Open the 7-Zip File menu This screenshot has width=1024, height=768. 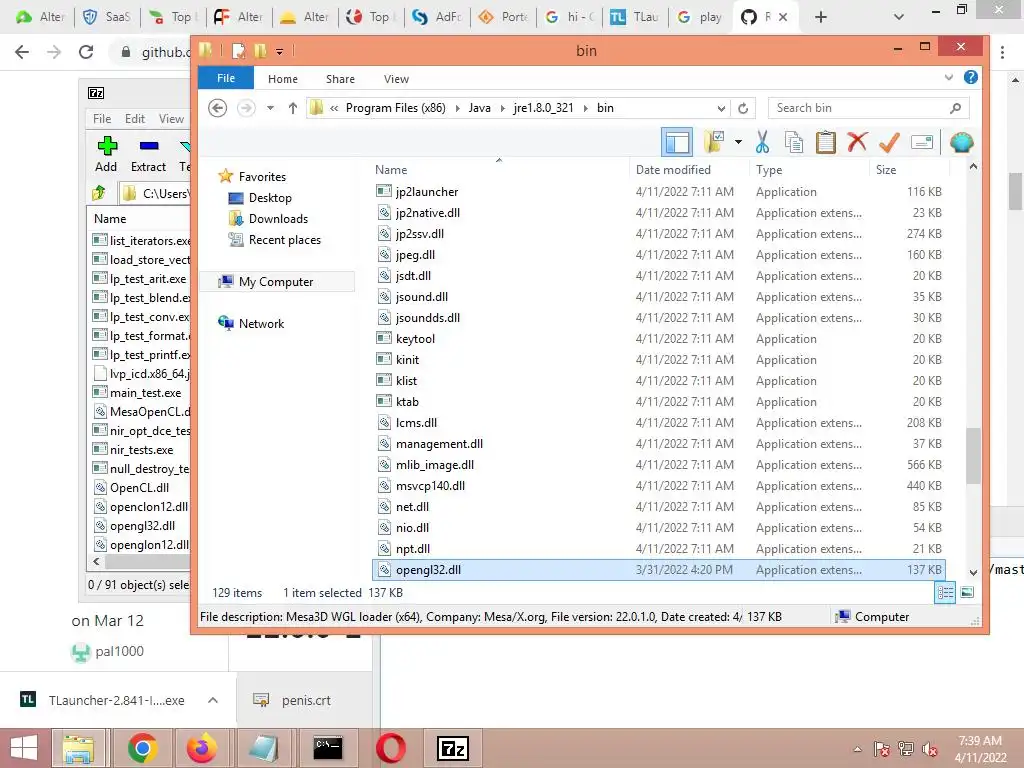(x=102, y=119)
